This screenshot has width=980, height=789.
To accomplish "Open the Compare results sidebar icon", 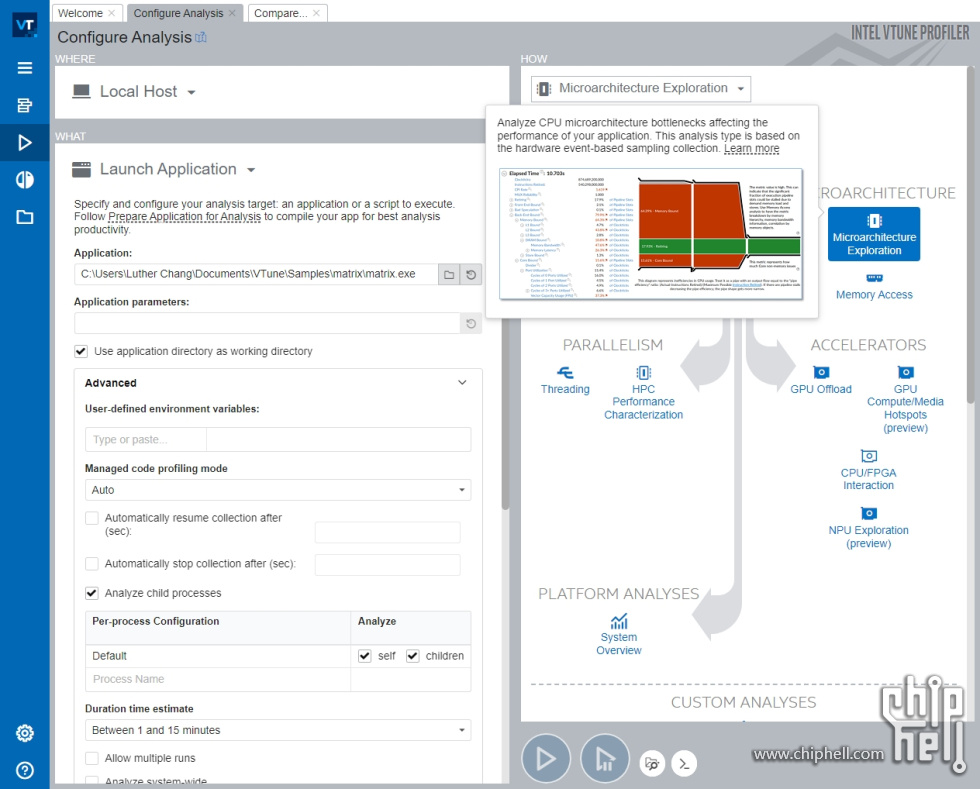I will (24, 180).
